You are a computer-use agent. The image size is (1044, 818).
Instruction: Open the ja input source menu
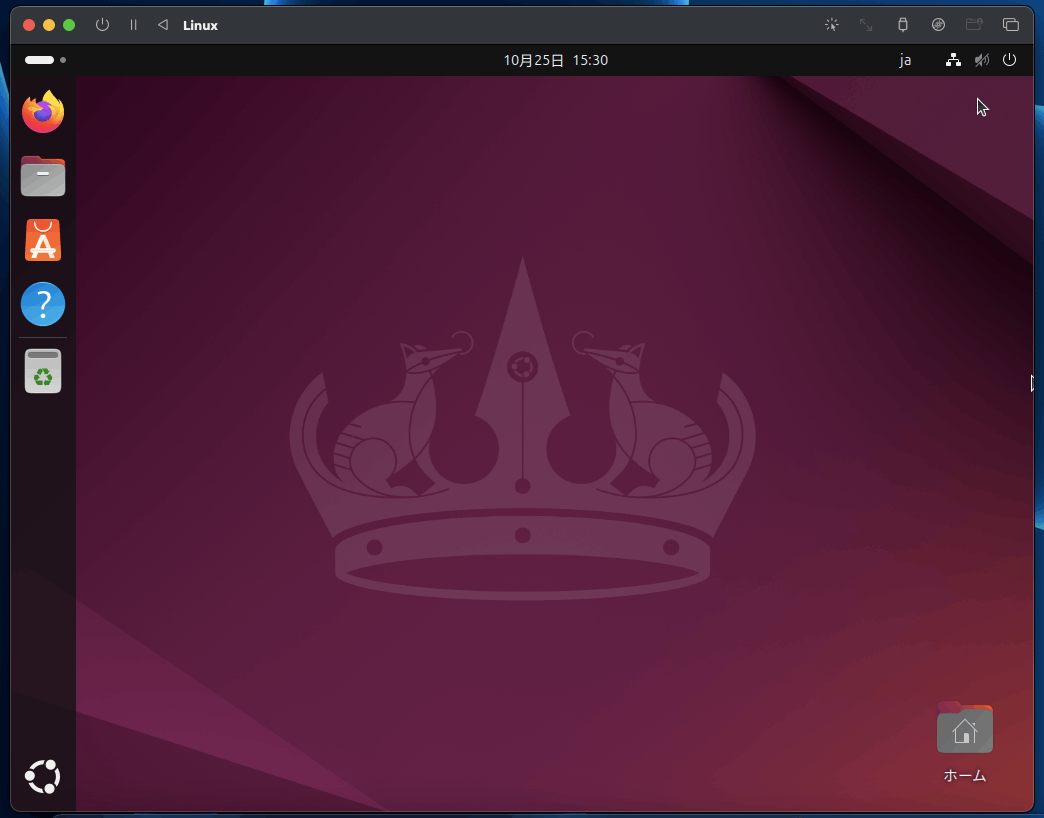tap(905, 61)
